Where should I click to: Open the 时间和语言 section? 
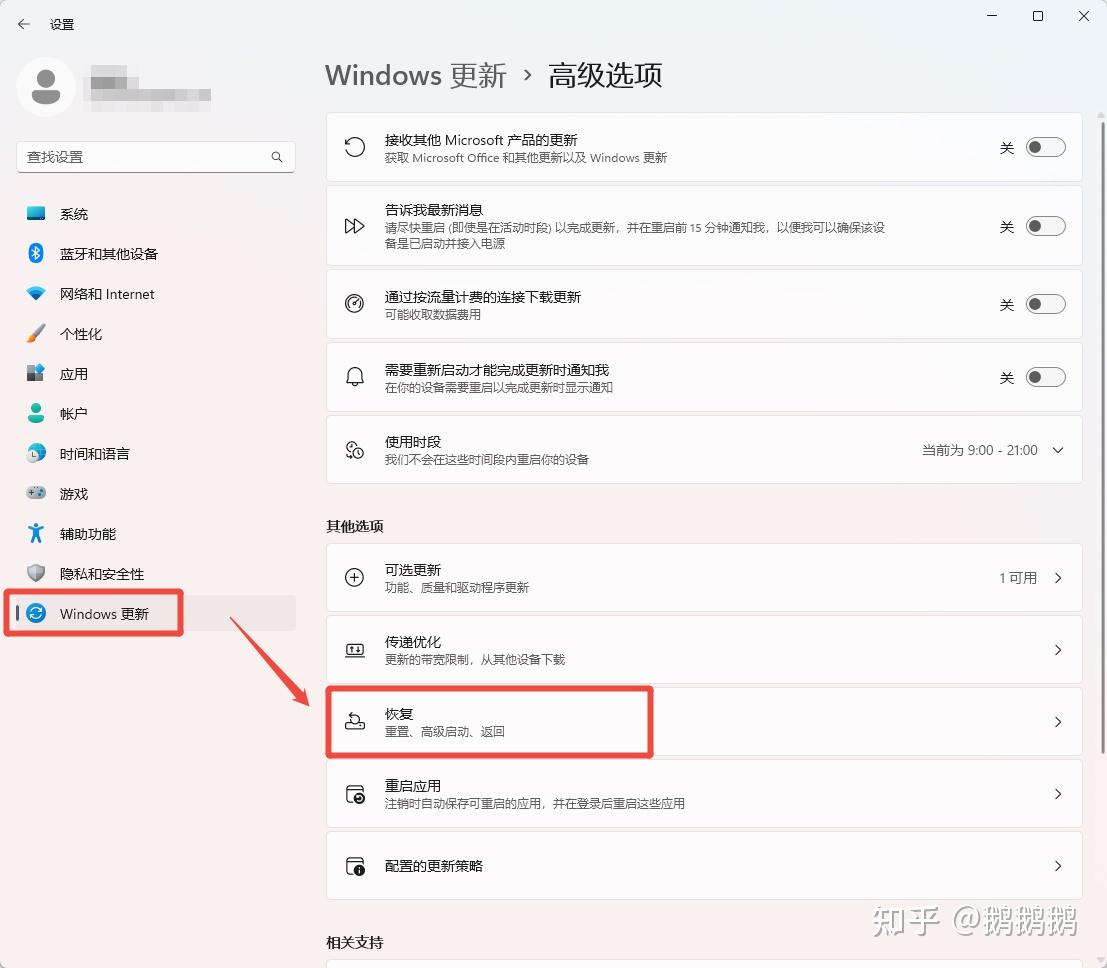[x=155, y=453]
